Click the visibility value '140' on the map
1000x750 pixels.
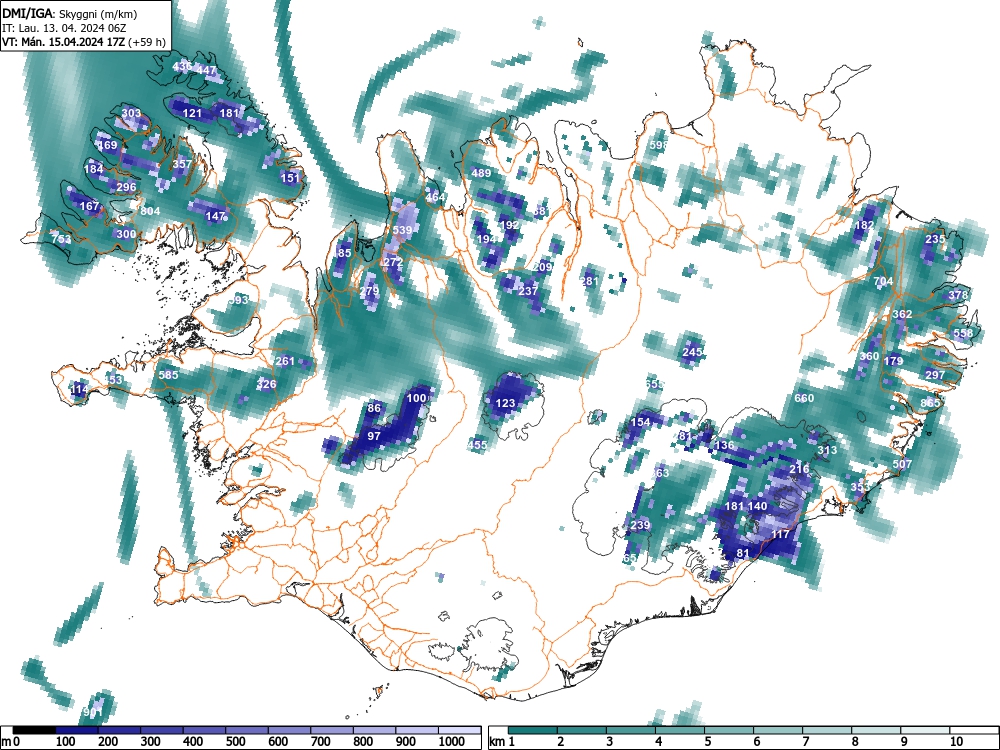click(758, 506)
